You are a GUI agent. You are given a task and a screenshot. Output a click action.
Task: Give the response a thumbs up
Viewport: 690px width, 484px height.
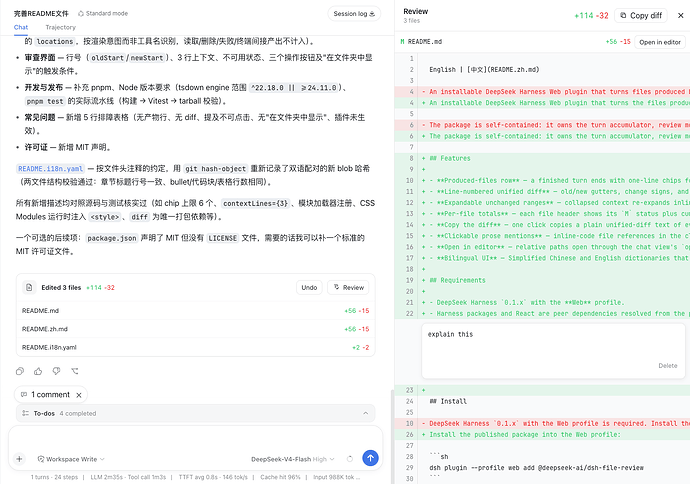[x=38, y=371]
